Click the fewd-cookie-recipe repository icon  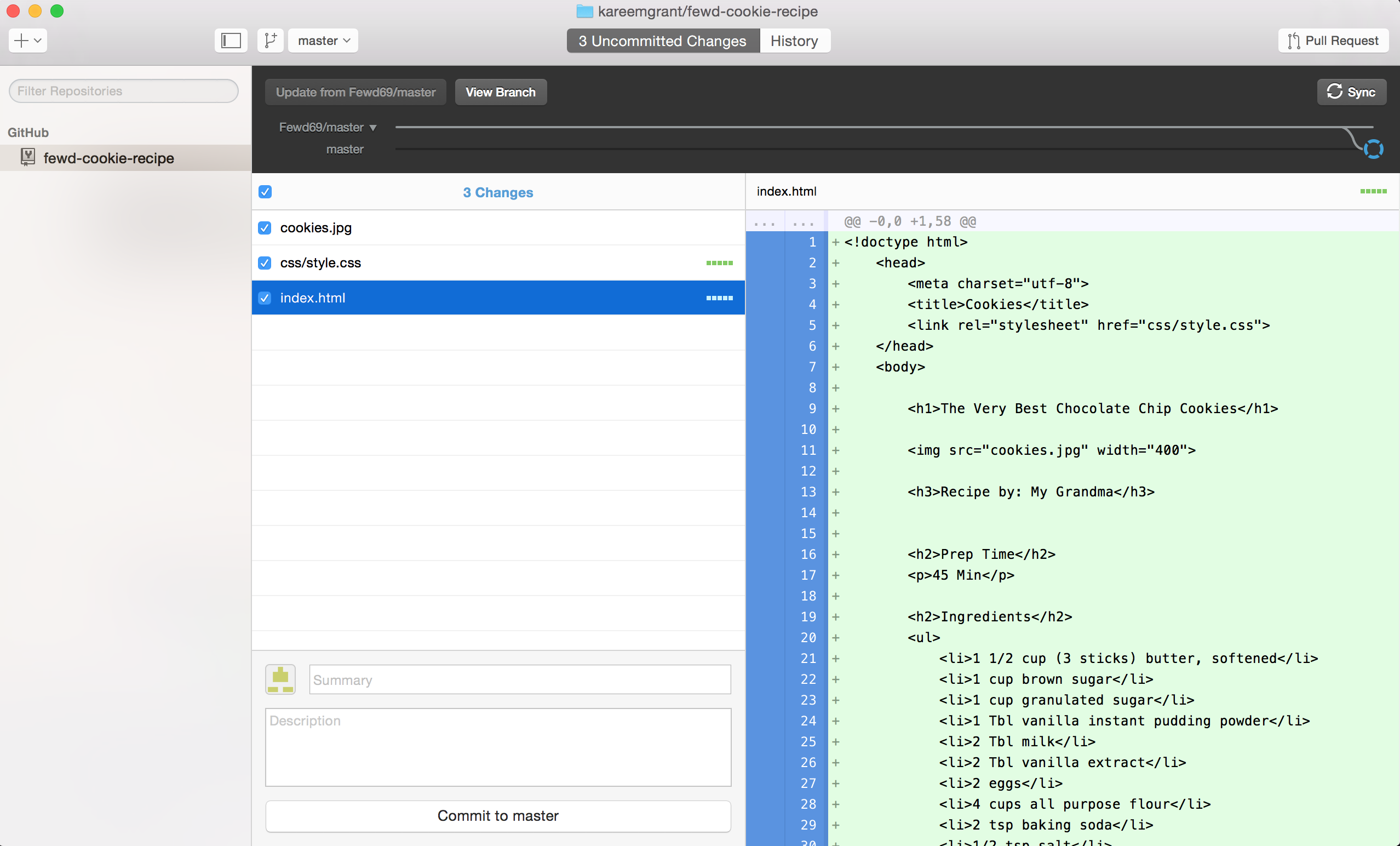(x=27, y=157)
